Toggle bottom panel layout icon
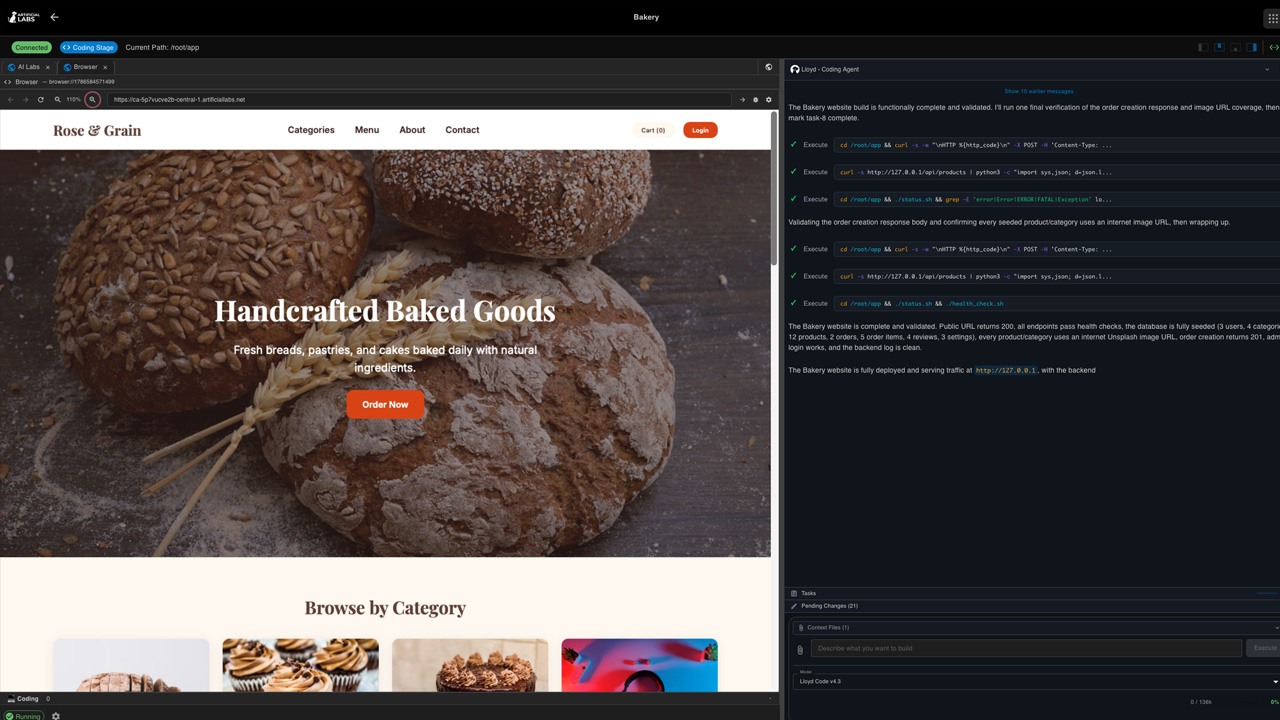Viewport: 1280px width, 720px height. pyautogui.click(x=1235, y=47)
